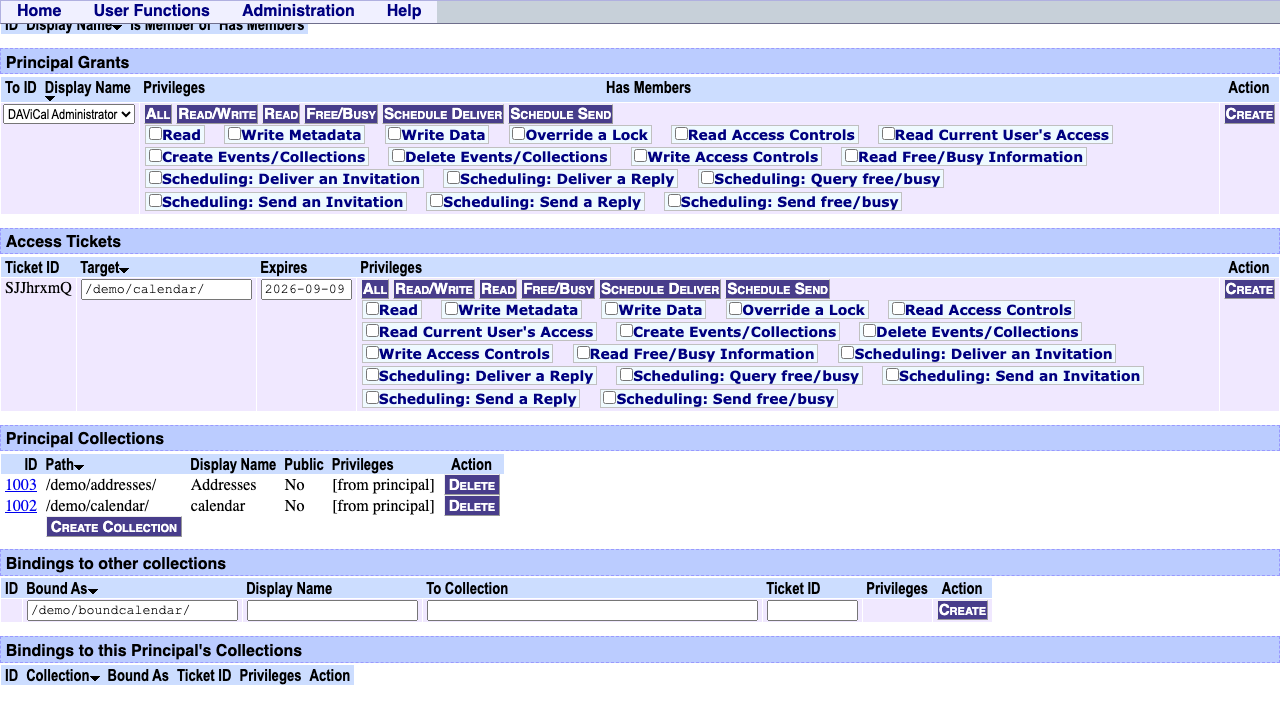This screenshot has height=720, width=1280.
Task: Focus the To Collection input field
Action: point(592,610)
